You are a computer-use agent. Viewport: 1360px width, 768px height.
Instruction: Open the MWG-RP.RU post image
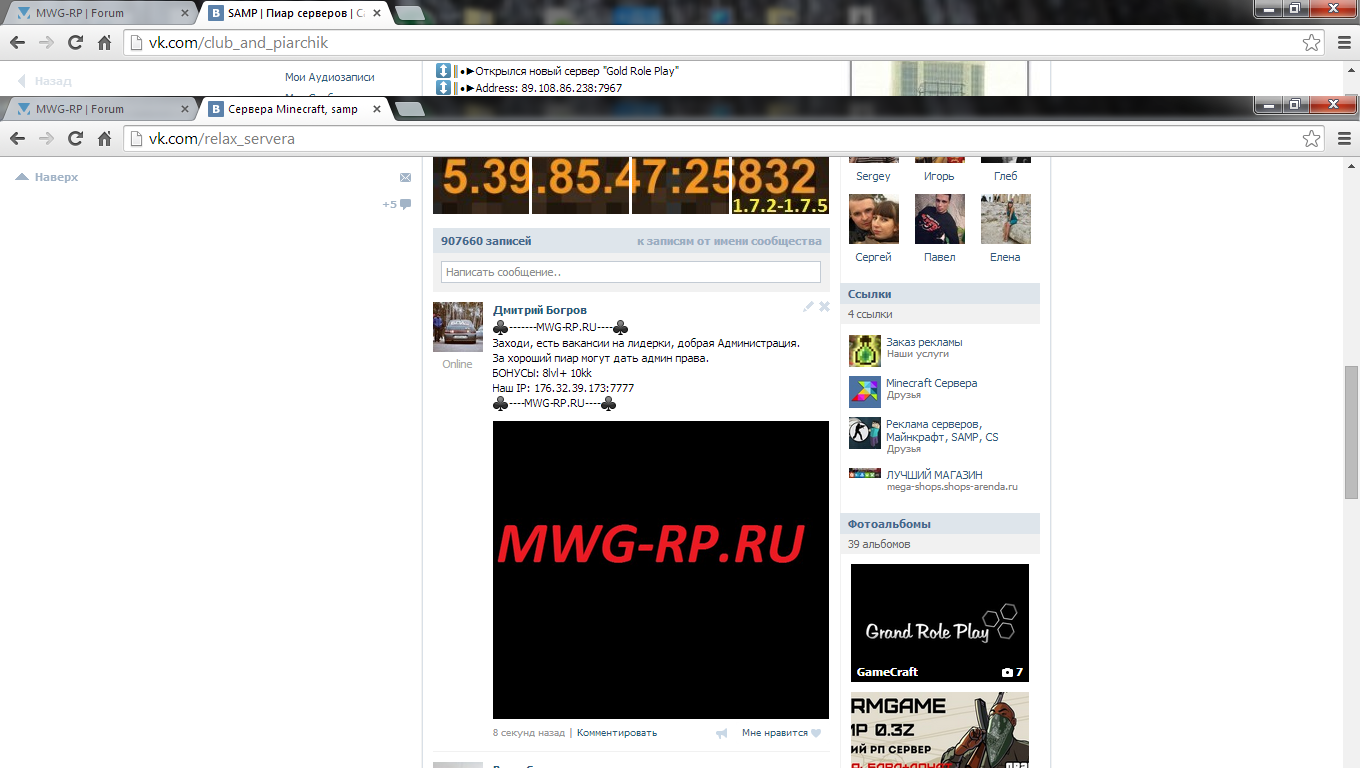pyautogui.click(x=661, y=570)
